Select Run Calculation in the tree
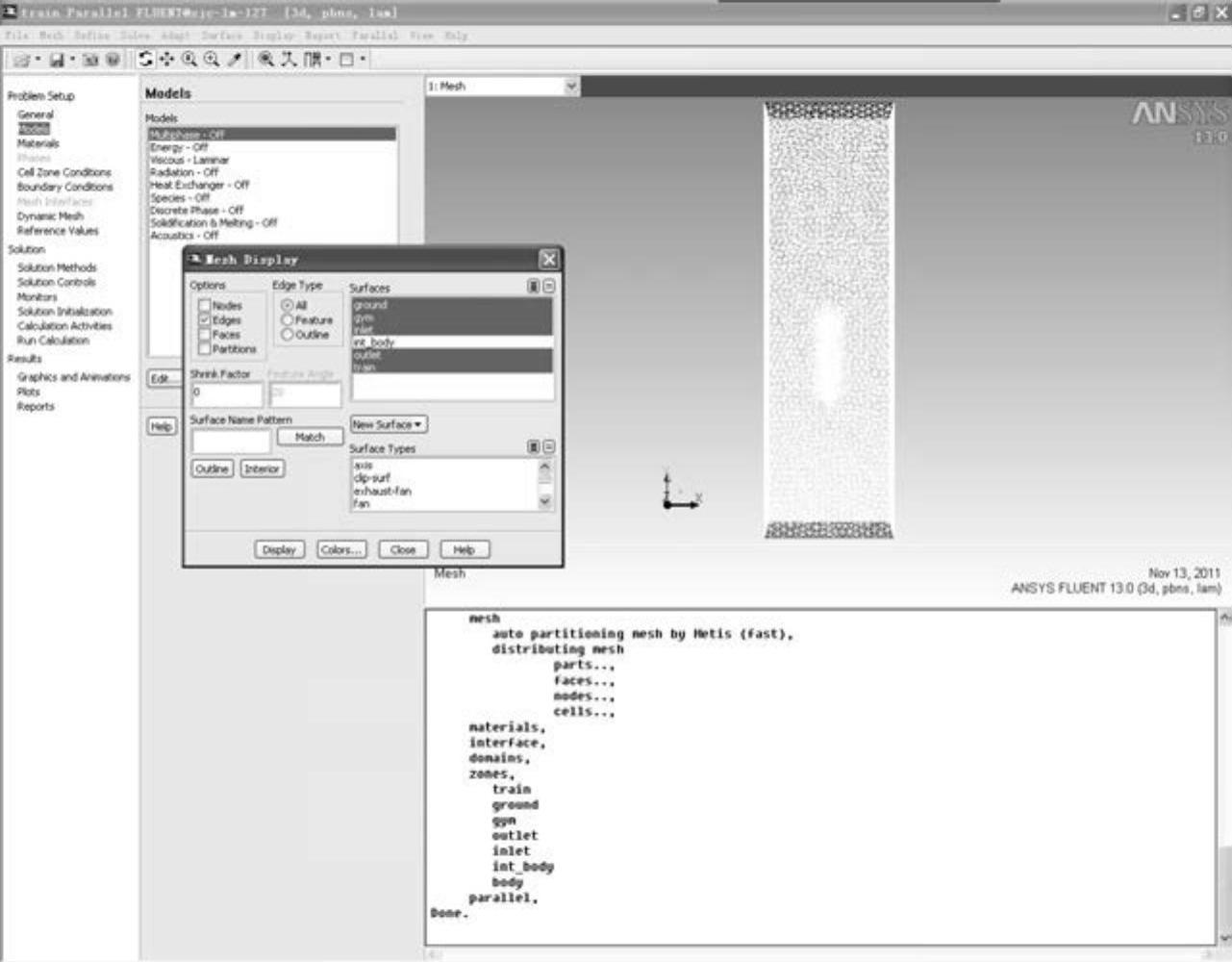1232x962 pixels. [53, 341]
